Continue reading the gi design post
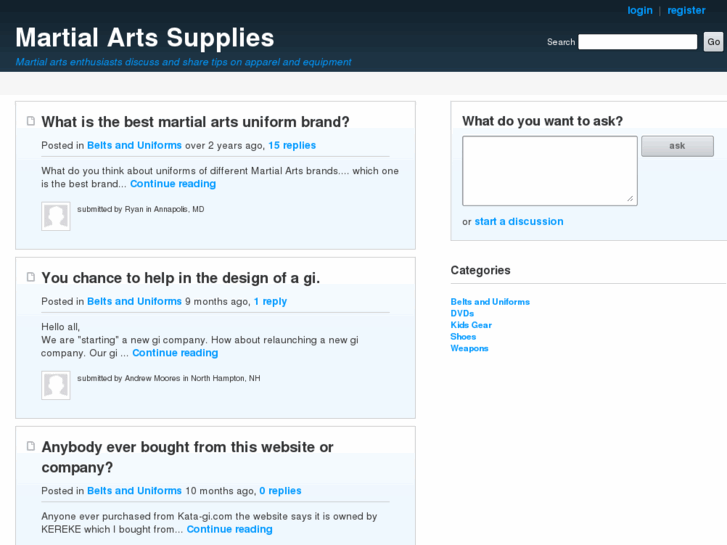727x545 pixels. pyautogui.click(x=175, y=353)
